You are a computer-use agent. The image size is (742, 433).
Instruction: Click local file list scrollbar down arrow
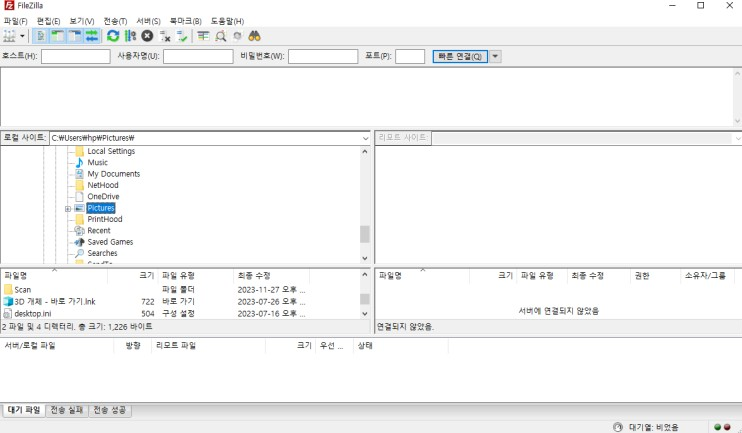click(364, 314)
